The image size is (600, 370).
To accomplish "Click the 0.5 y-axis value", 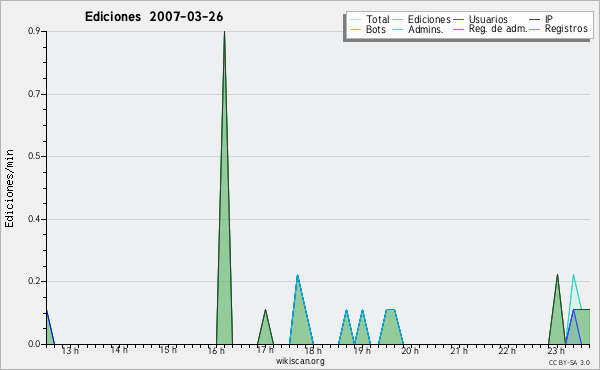I will [x=34, y=156].
